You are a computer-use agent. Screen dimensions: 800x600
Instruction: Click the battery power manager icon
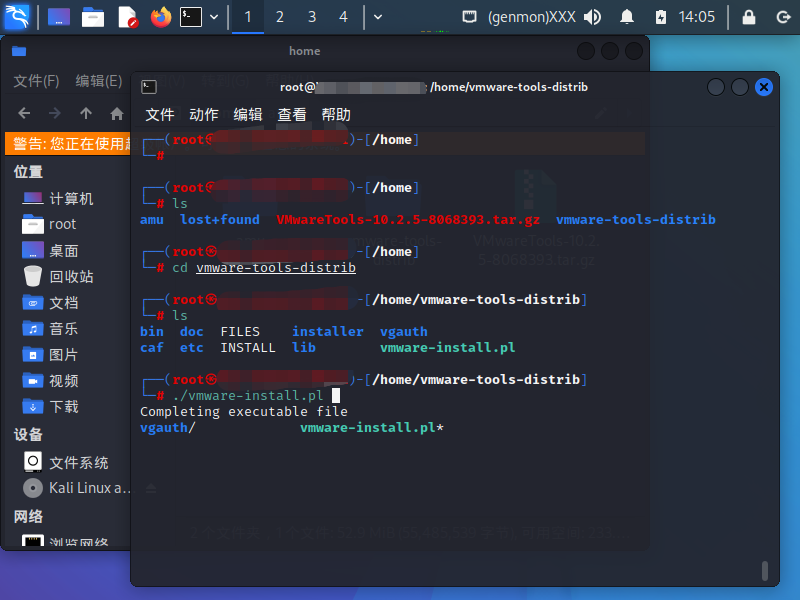coord(661,17)
